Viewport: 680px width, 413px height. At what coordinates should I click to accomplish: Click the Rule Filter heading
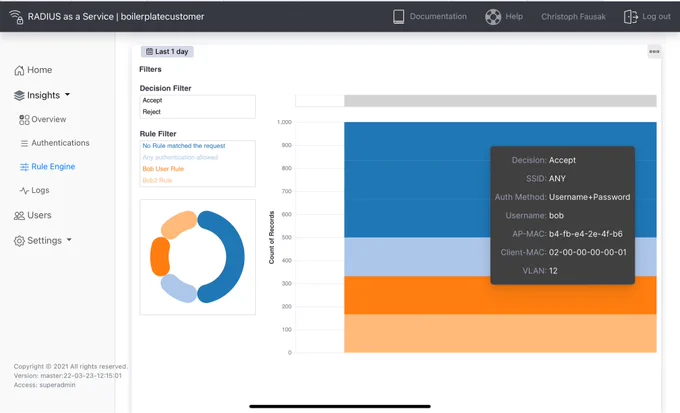[x=158, y=134]
